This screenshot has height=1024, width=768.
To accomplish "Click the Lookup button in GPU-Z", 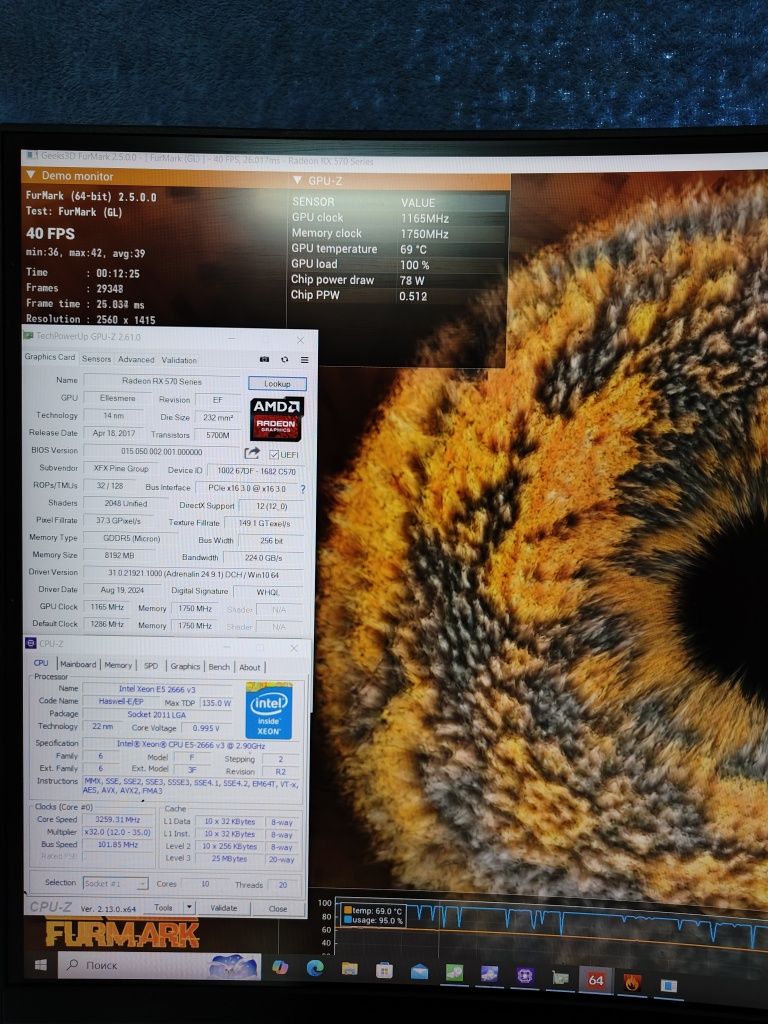I will tap(278, 384).
